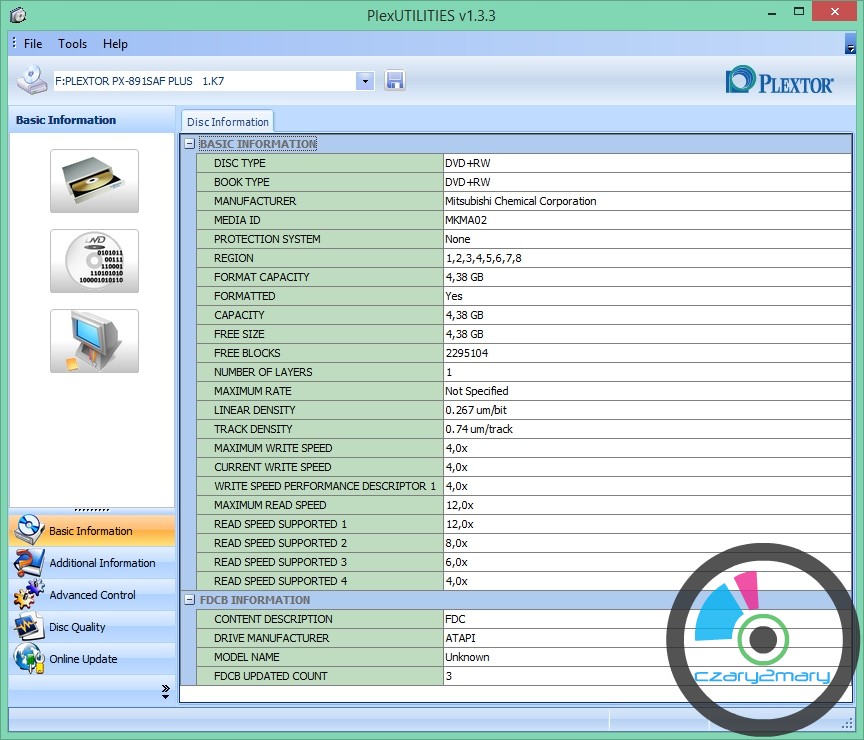
Task: Click the save floppy disk icon
Action: point(395,81)
